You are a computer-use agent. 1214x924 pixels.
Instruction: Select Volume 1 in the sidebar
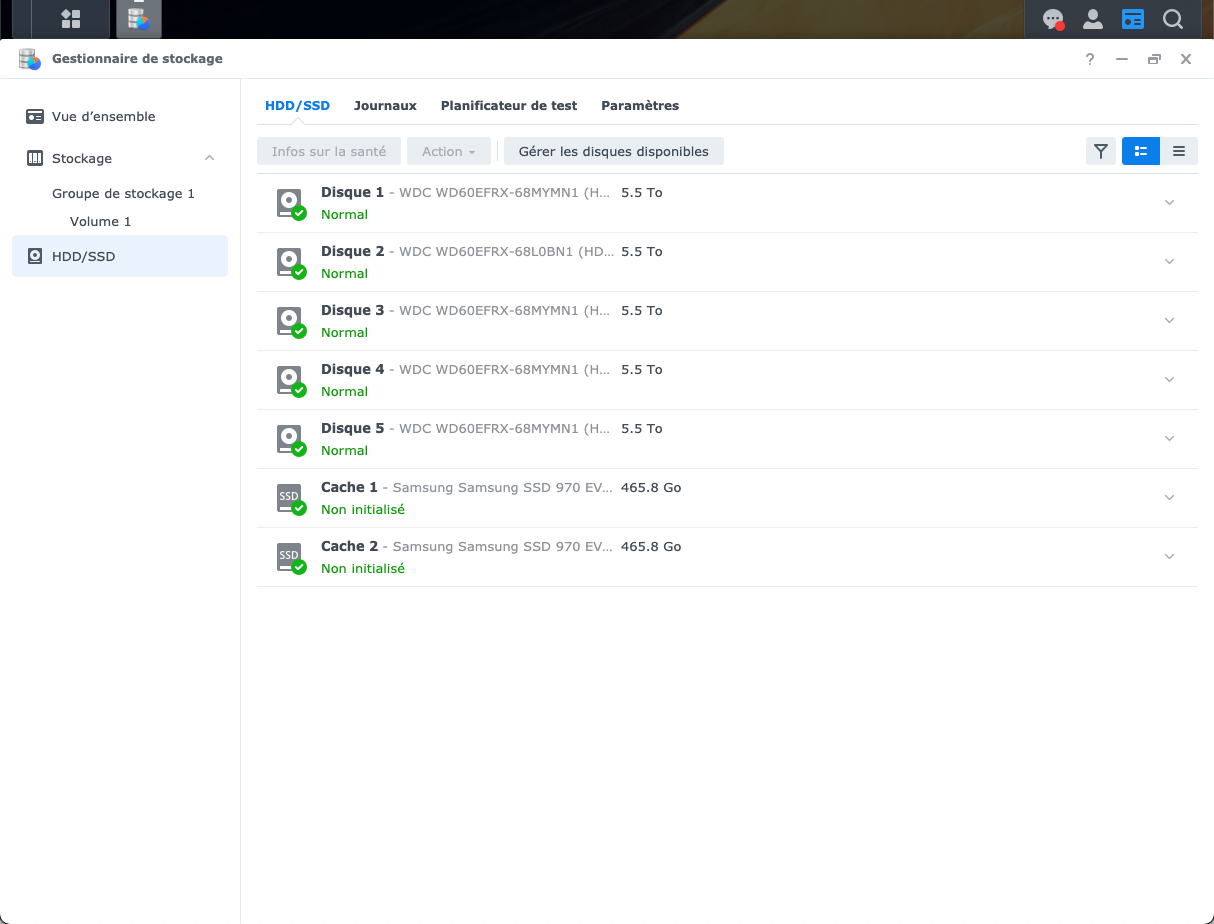click(100, 221)
